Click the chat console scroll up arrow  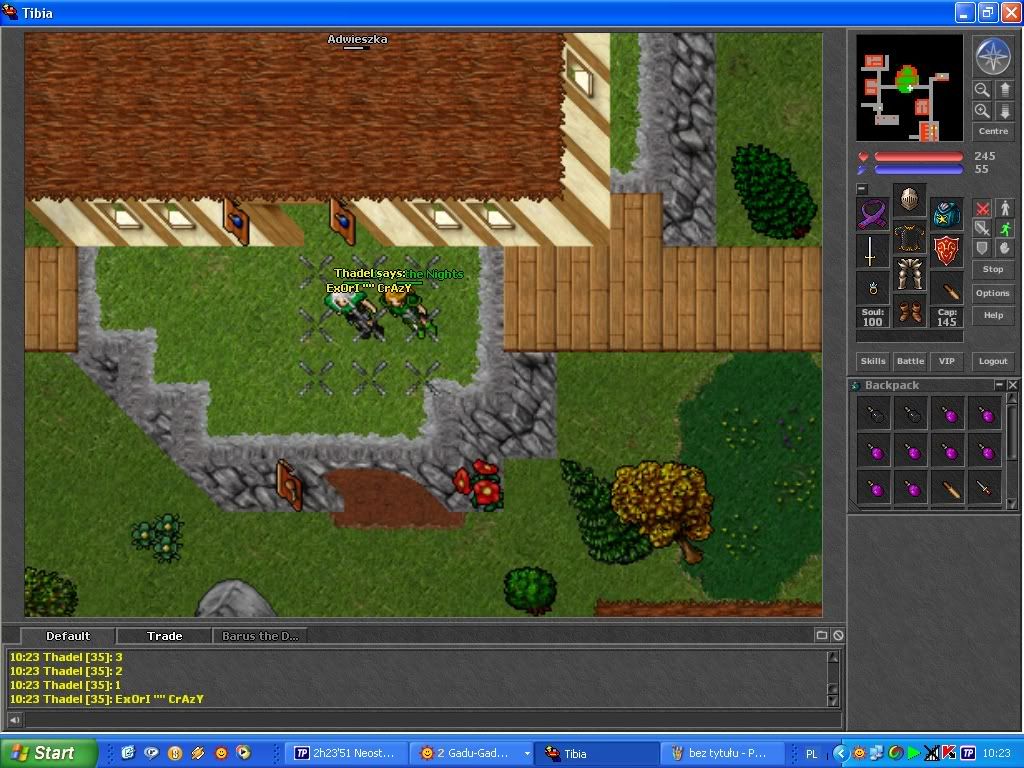(x=833, y=657)
